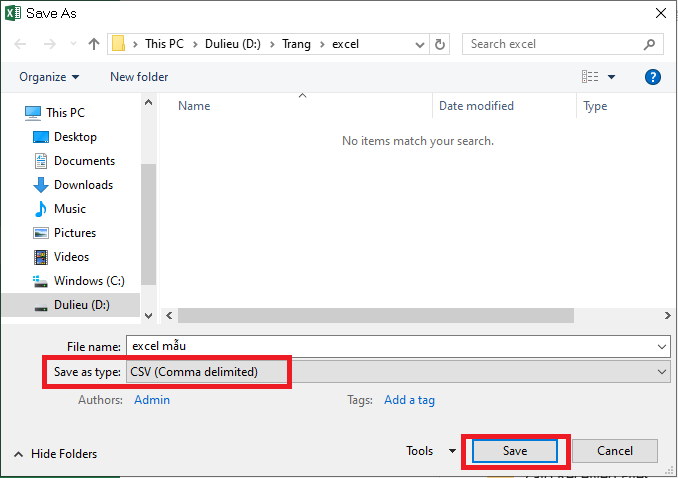678x478 pixels.
Task: Click the Music note icon
Action: coord(41,209)
